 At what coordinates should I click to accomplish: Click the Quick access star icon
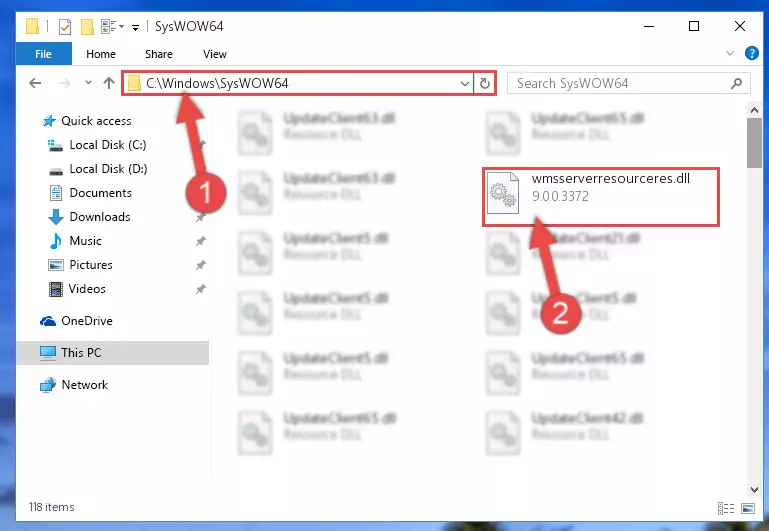pyautogui.click(x=49, y=121)
